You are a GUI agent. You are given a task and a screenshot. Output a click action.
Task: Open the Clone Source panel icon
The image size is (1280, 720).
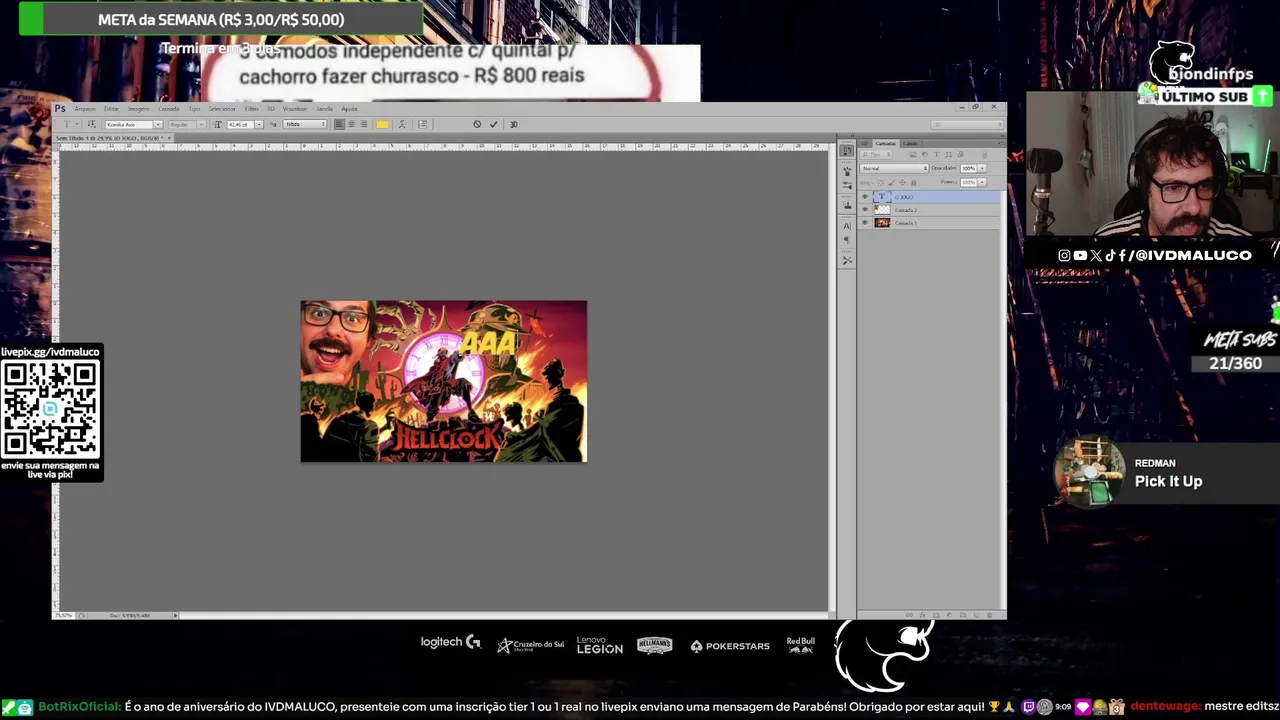847,205
